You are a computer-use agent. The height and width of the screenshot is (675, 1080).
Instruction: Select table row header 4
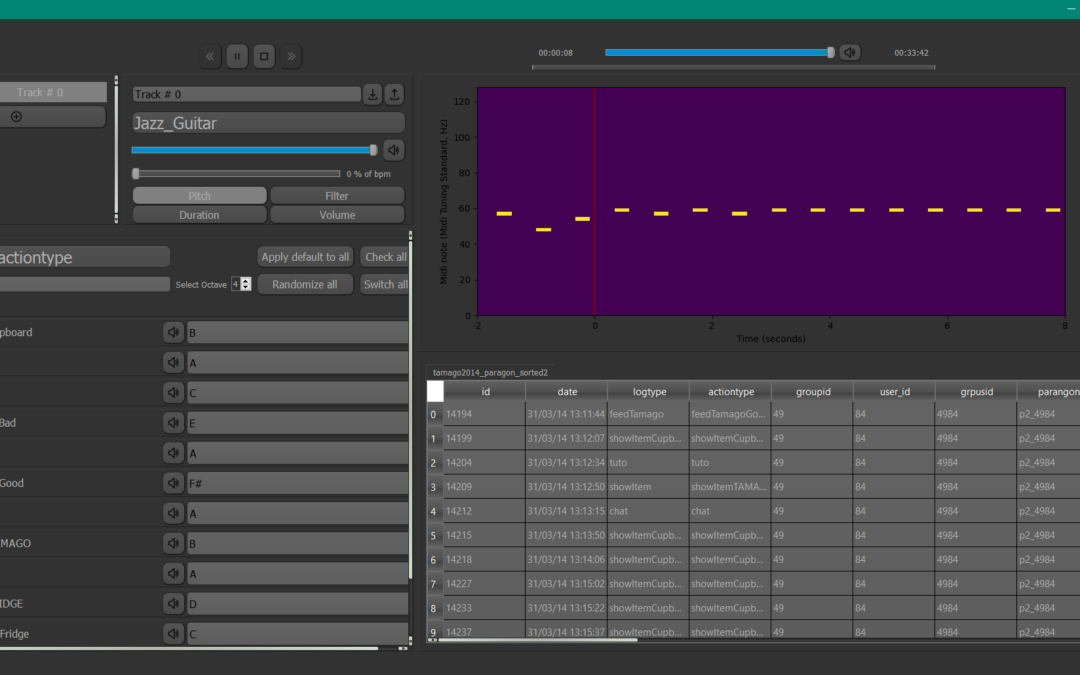(434, 511)
